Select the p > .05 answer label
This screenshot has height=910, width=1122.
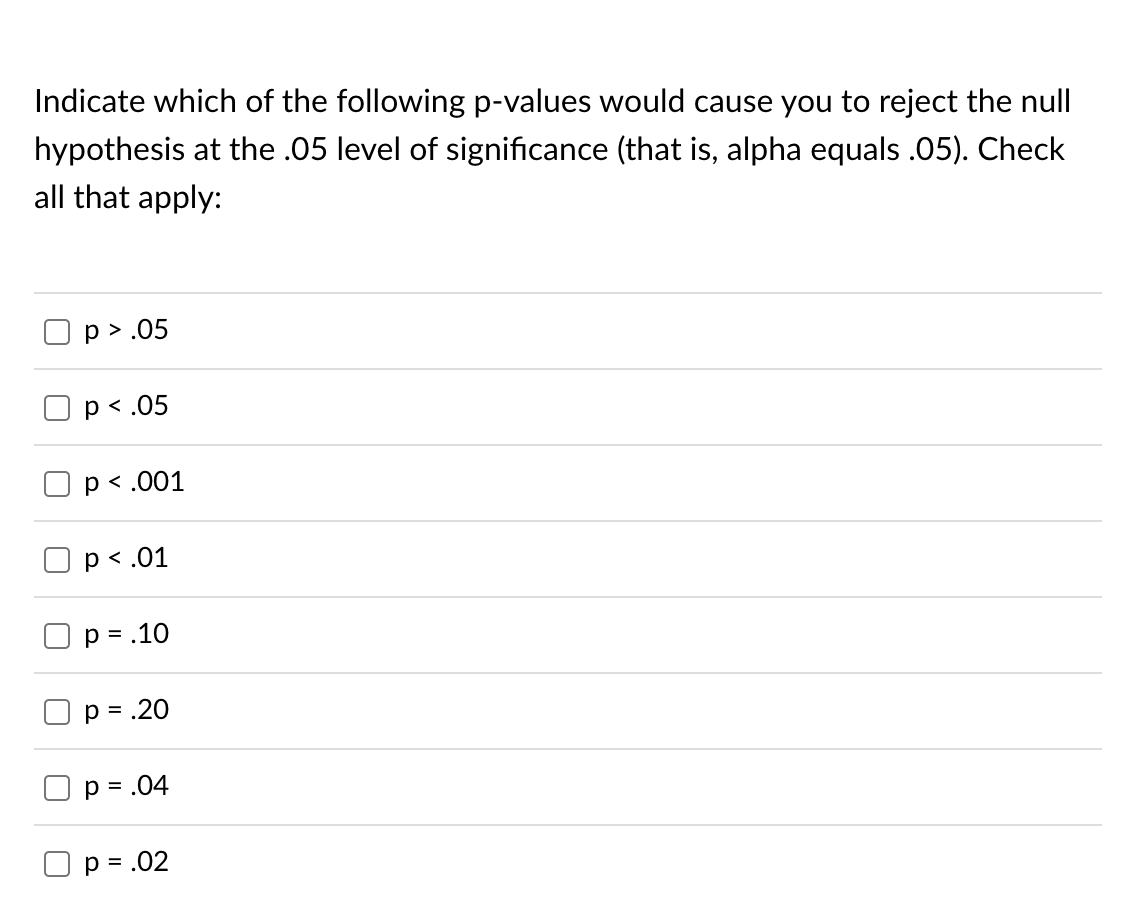pos(125,331)
